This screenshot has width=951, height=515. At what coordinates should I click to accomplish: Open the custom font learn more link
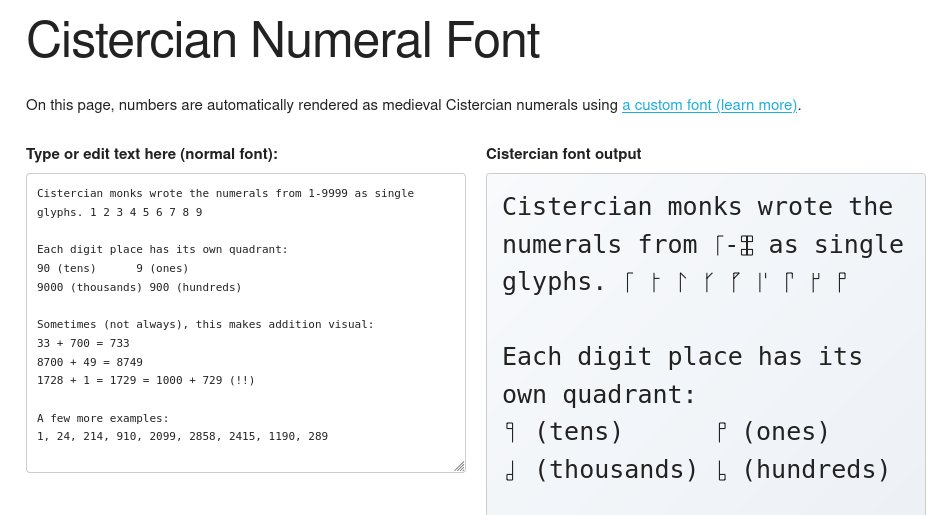coord(709,105)
